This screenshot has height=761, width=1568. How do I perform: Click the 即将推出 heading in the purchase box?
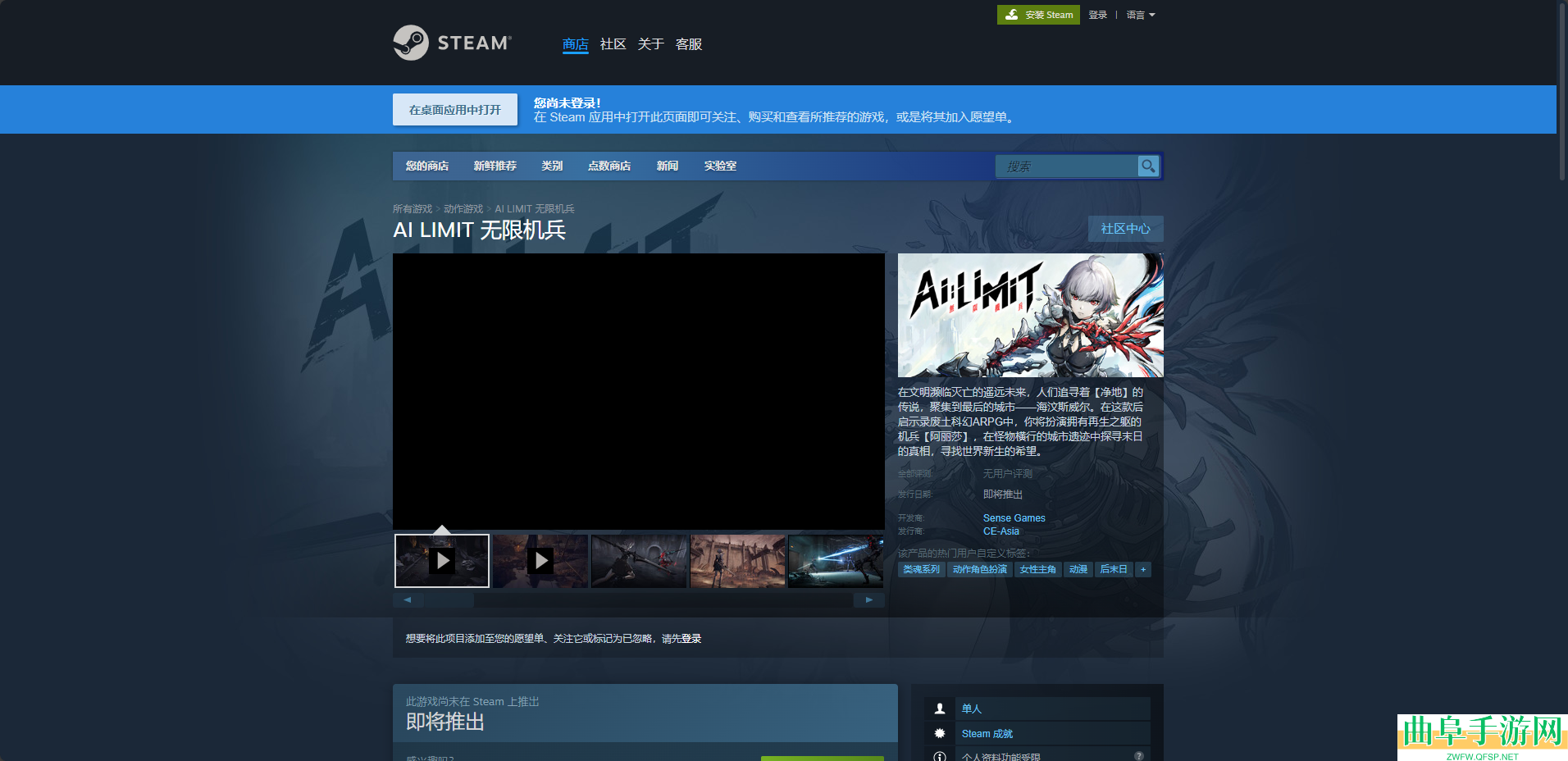(x=445, y=722)
